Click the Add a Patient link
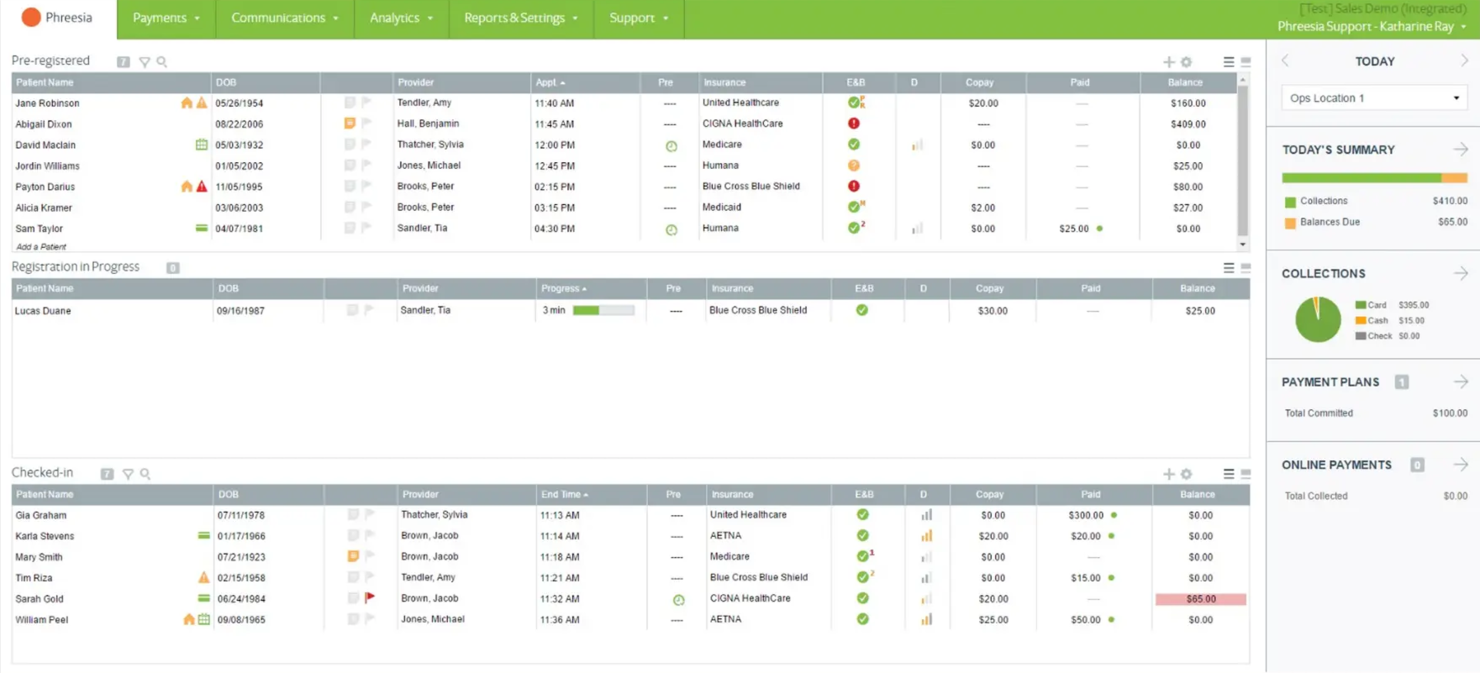 pos(41,246)
